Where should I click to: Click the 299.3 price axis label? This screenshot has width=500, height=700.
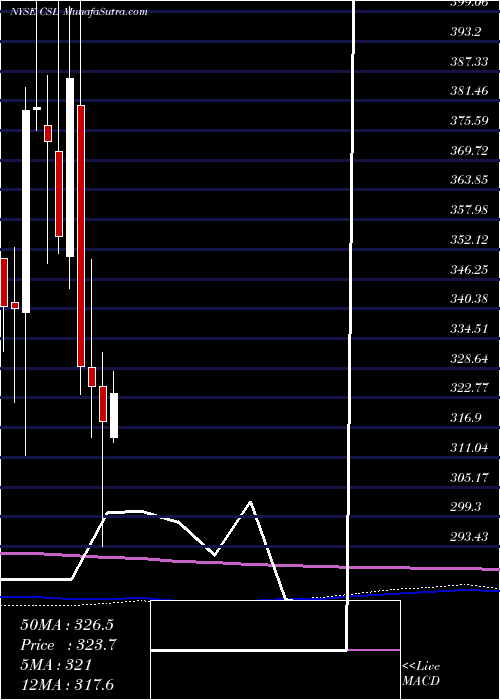[465, 507]
